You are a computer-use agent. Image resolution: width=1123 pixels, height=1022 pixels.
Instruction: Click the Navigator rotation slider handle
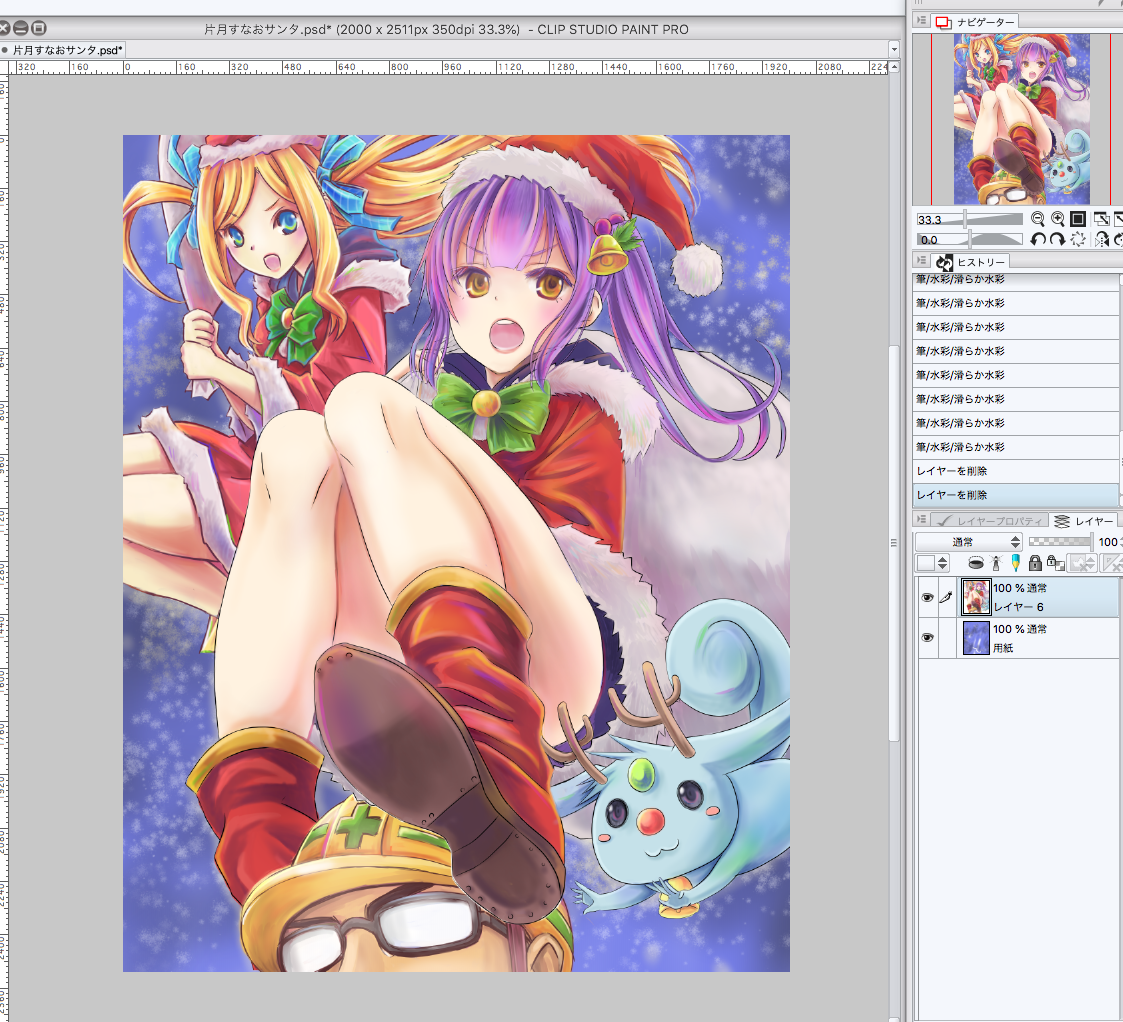(970, 239)
